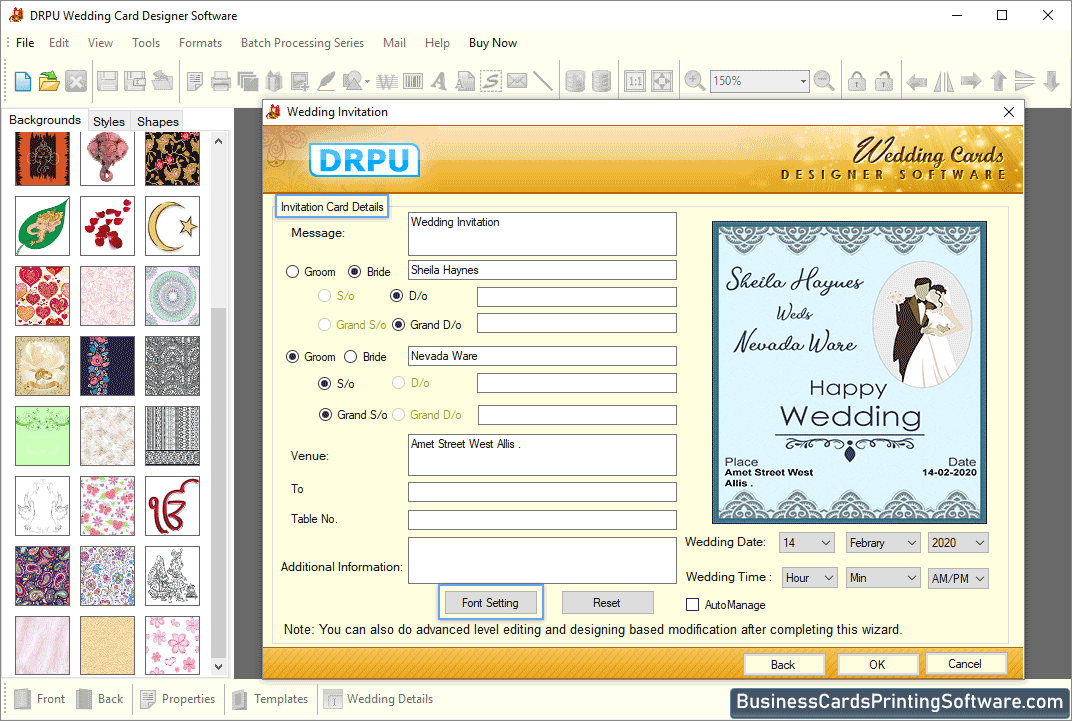1072x721 pixels.
Task: Open the Formats menu
Action: pyautogui.click(x=200, y=42)
